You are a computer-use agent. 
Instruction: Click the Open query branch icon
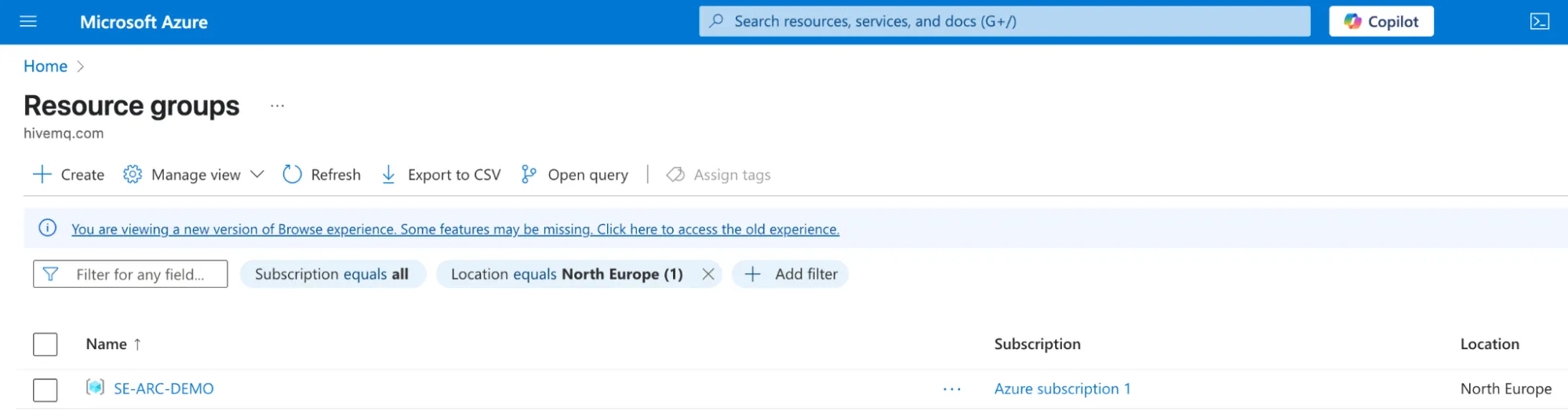point(529,174)
